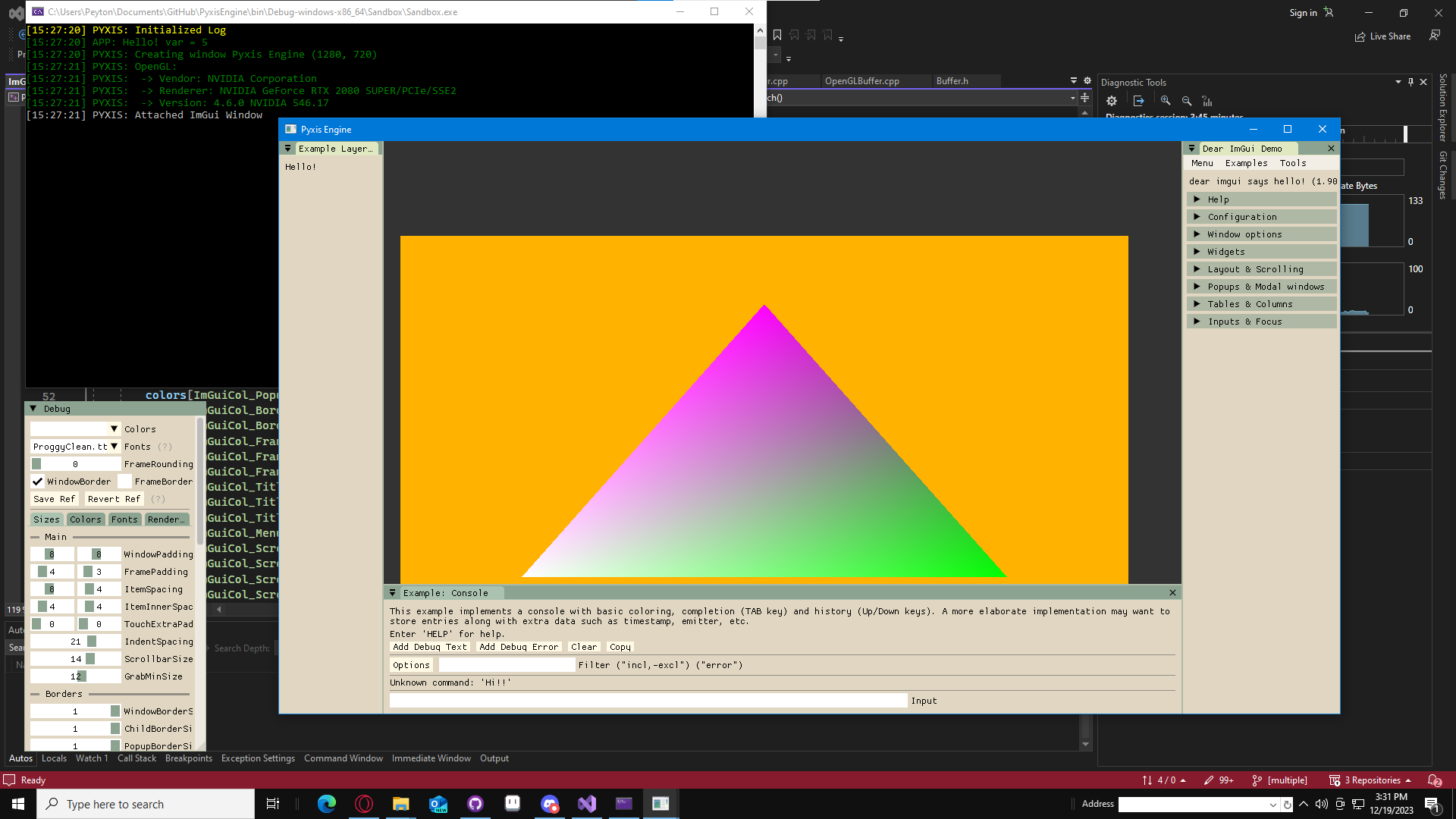Open Discord from the taskbar
Image resolution: width=1456 pixels, height=819 pixels.
(x=550, y=804)
